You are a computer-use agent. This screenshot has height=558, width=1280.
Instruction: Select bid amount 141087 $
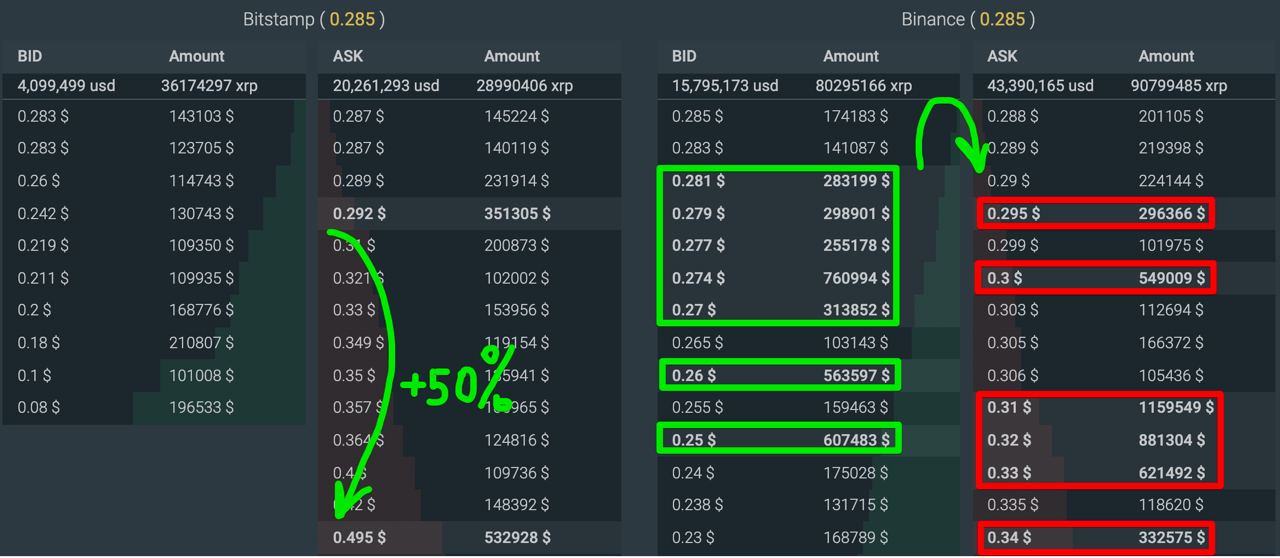coord(856,148)
